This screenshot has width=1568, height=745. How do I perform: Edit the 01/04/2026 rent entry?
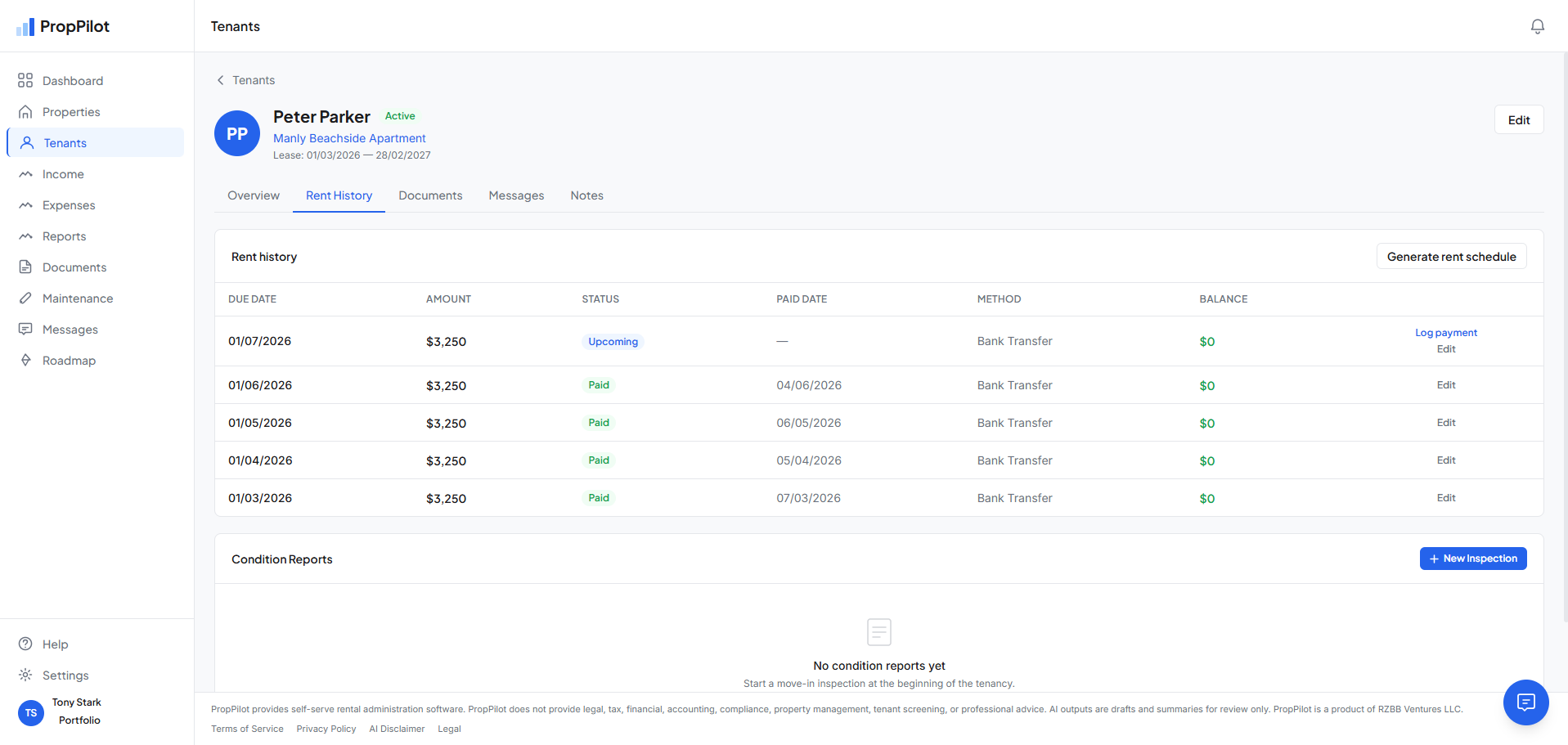coord(1446,460)
